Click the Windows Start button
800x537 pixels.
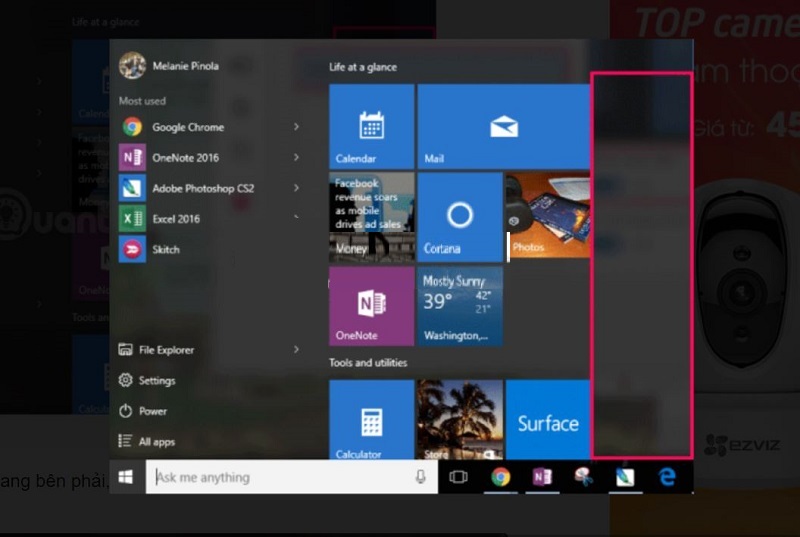(126, 477)
